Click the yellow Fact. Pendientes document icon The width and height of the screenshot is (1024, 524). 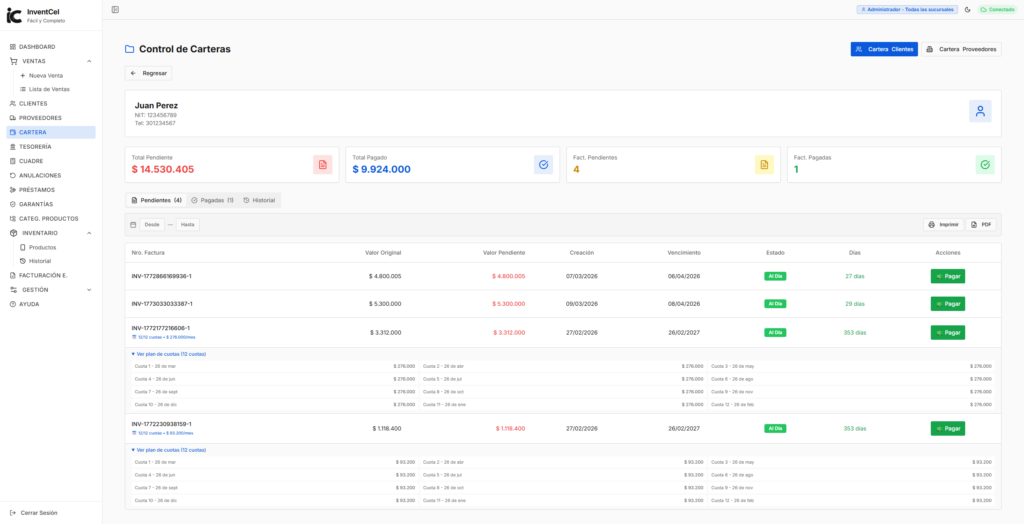[x=764, y=165]
